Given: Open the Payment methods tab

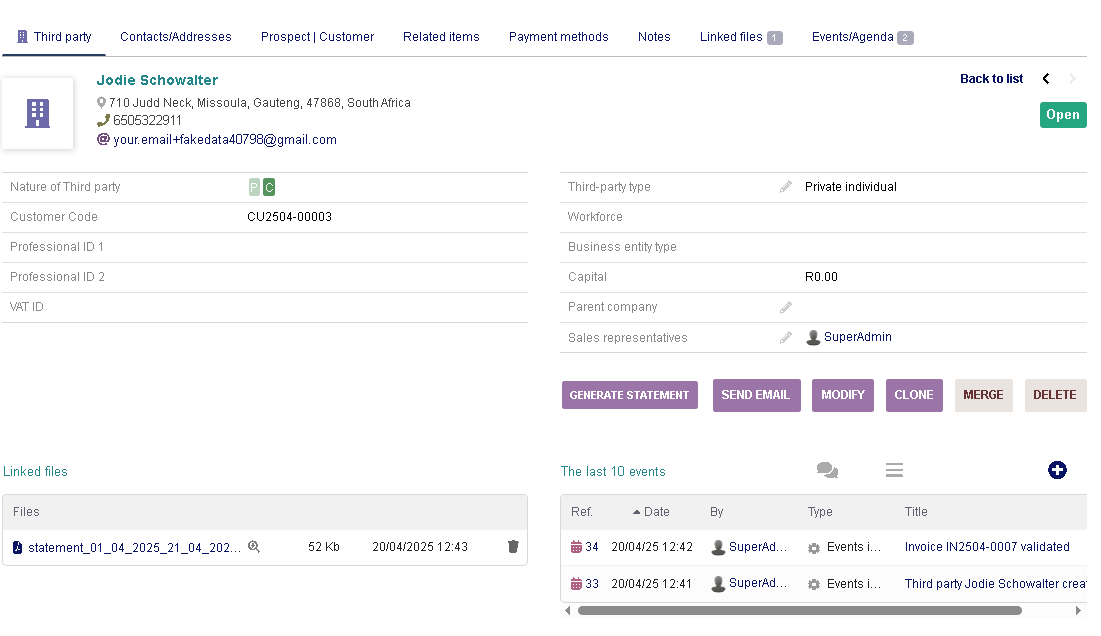Looking at the screenshot, I should pos(558,37).
